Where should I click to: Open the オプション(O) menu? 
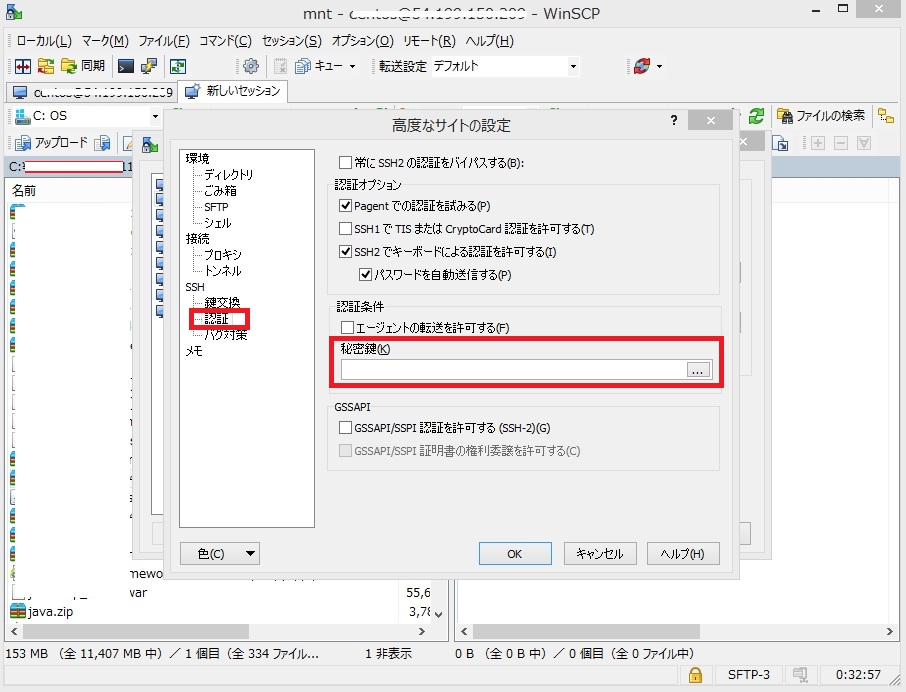[362, 41]
